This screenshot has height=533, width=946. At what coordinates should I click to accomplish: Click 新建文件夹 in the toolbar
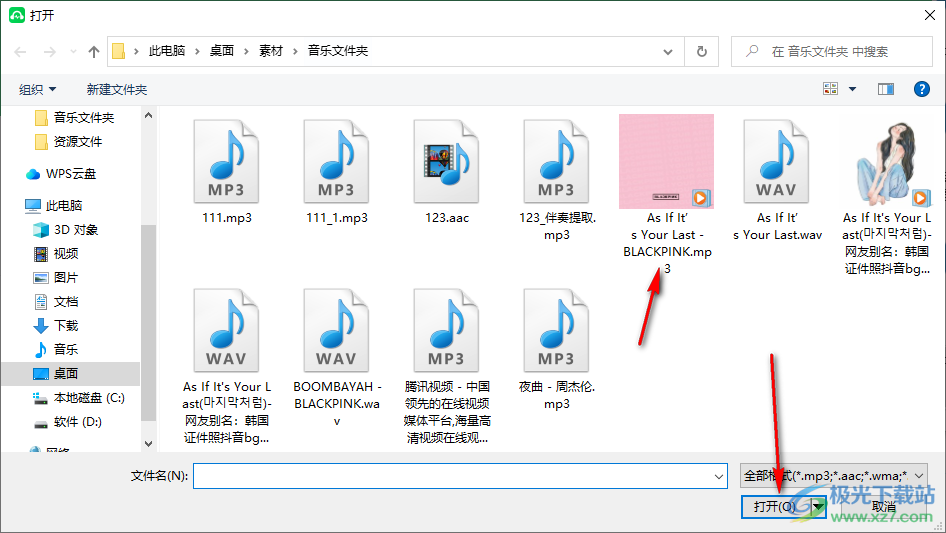[117, 90]
